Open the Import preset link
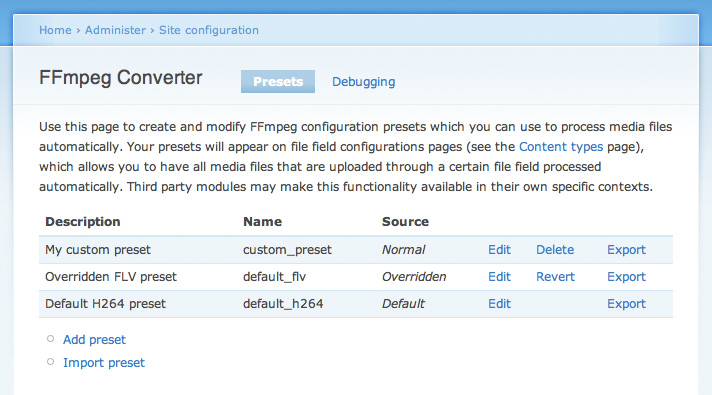712x395 pixels. 104,363
